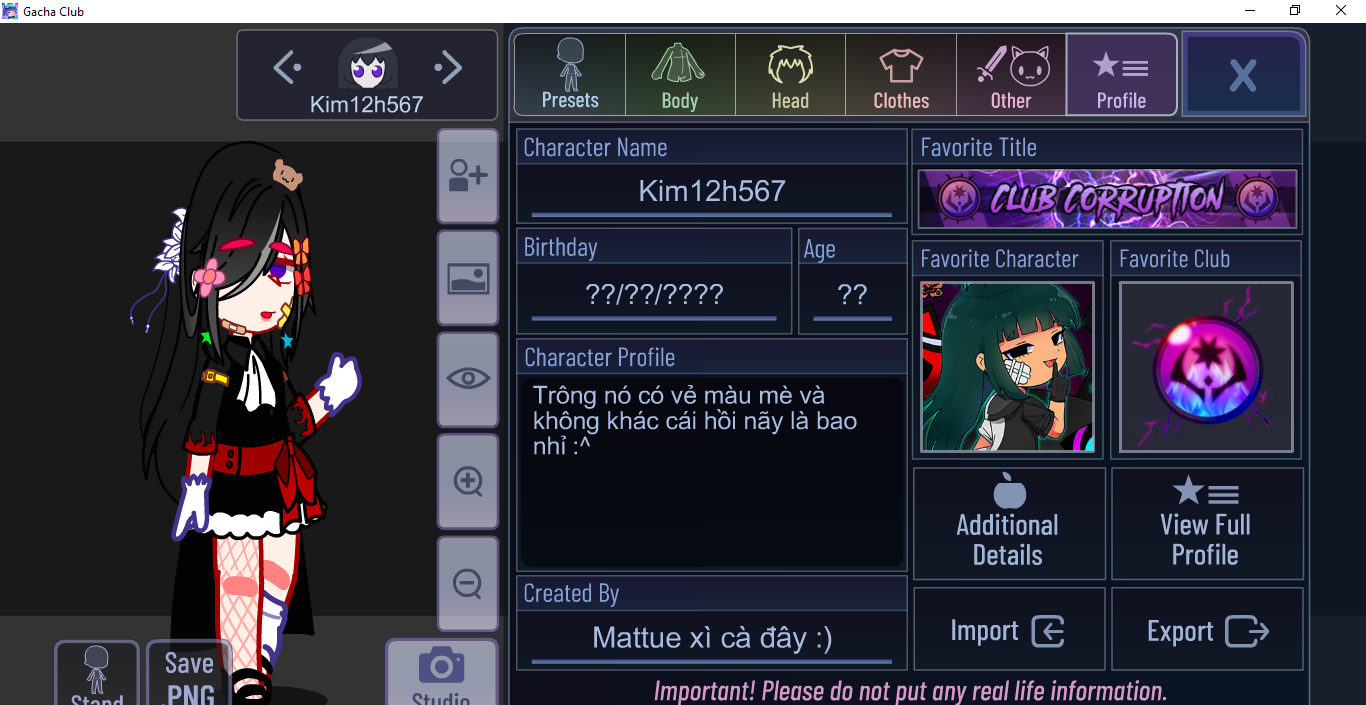This screenshot has height=705, width=1366.
Task: Open the Other tab
Action: 1011,75
